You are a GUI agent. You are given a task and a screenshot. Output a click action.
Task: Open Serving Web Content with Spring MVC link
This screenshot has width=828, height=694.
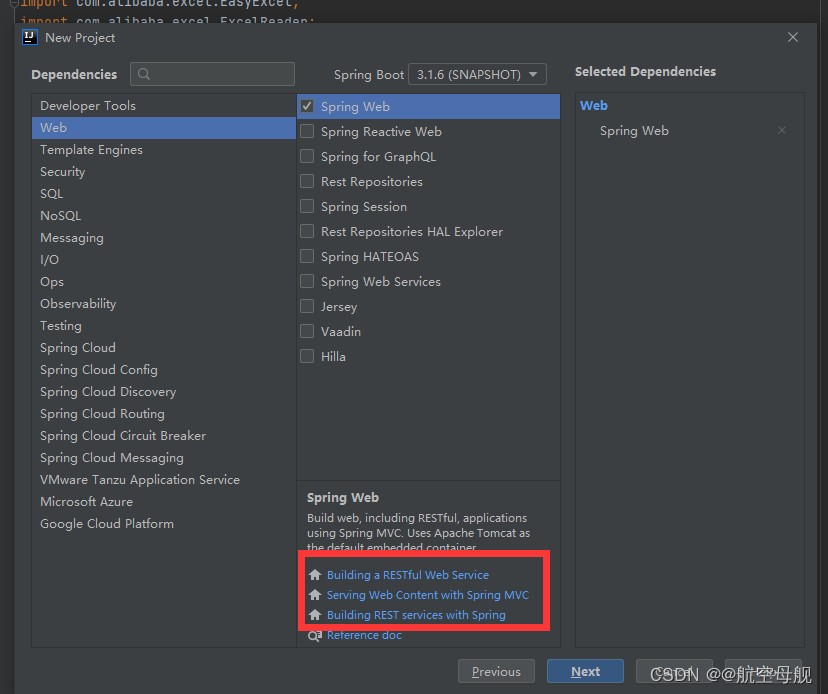pyautogui.click(x=428, y=595)
